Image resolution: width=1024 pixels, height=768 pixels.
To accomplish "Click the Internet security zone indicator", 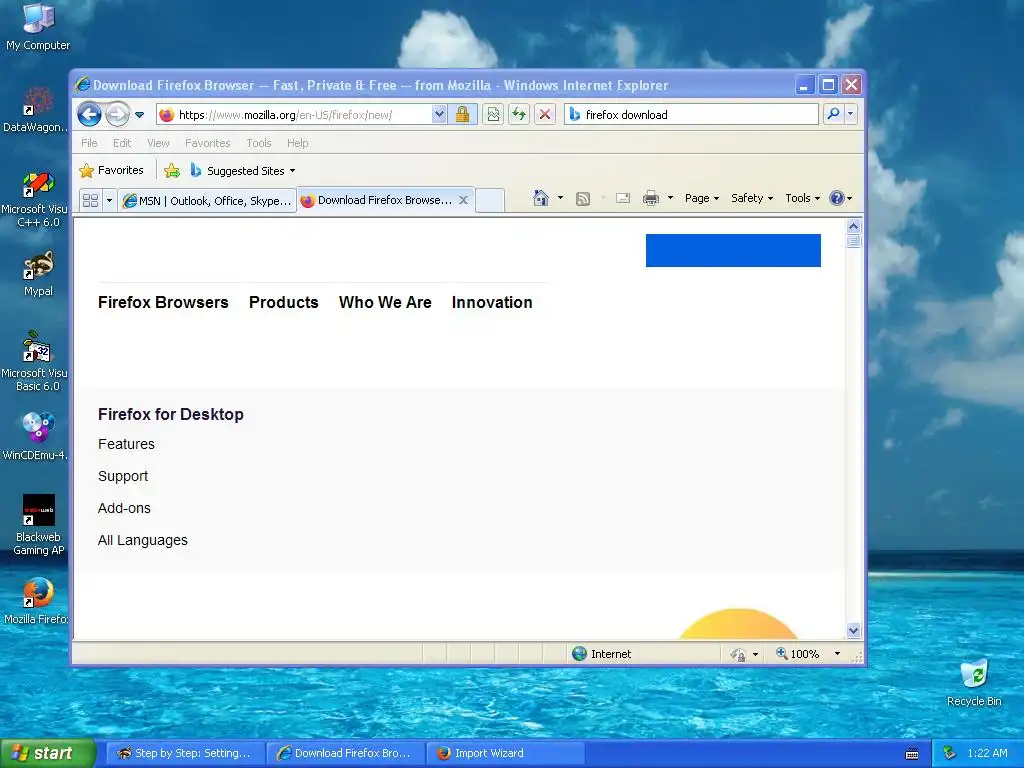I will click(x=601, y=654).
